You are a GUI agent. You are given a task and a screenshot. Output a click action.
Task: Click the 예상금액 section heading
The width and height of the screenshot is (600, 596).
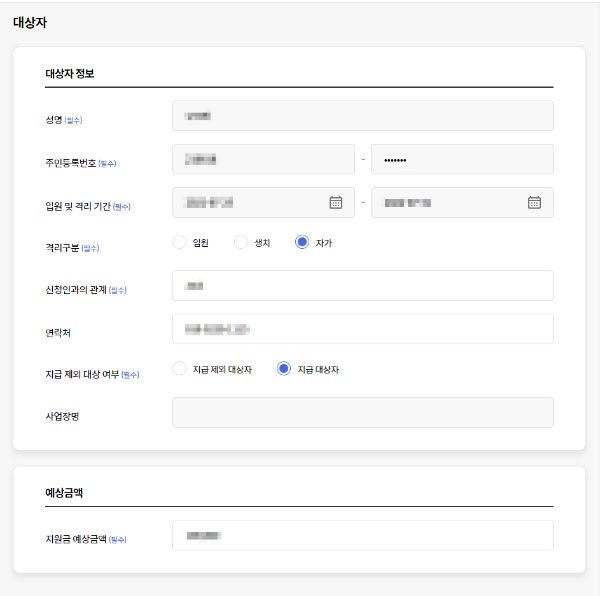coord(64,493)
